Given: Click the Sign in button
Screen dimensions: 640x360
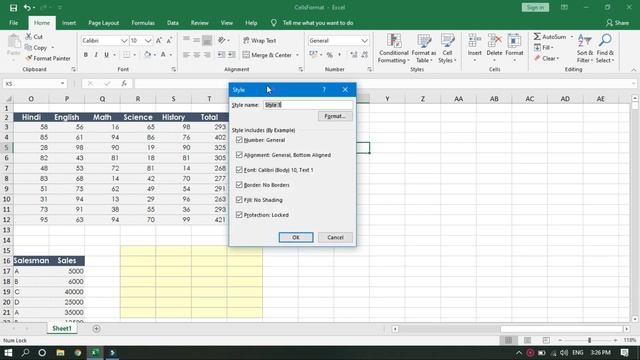Looking at the screenshot, I should tap(535, 7).
